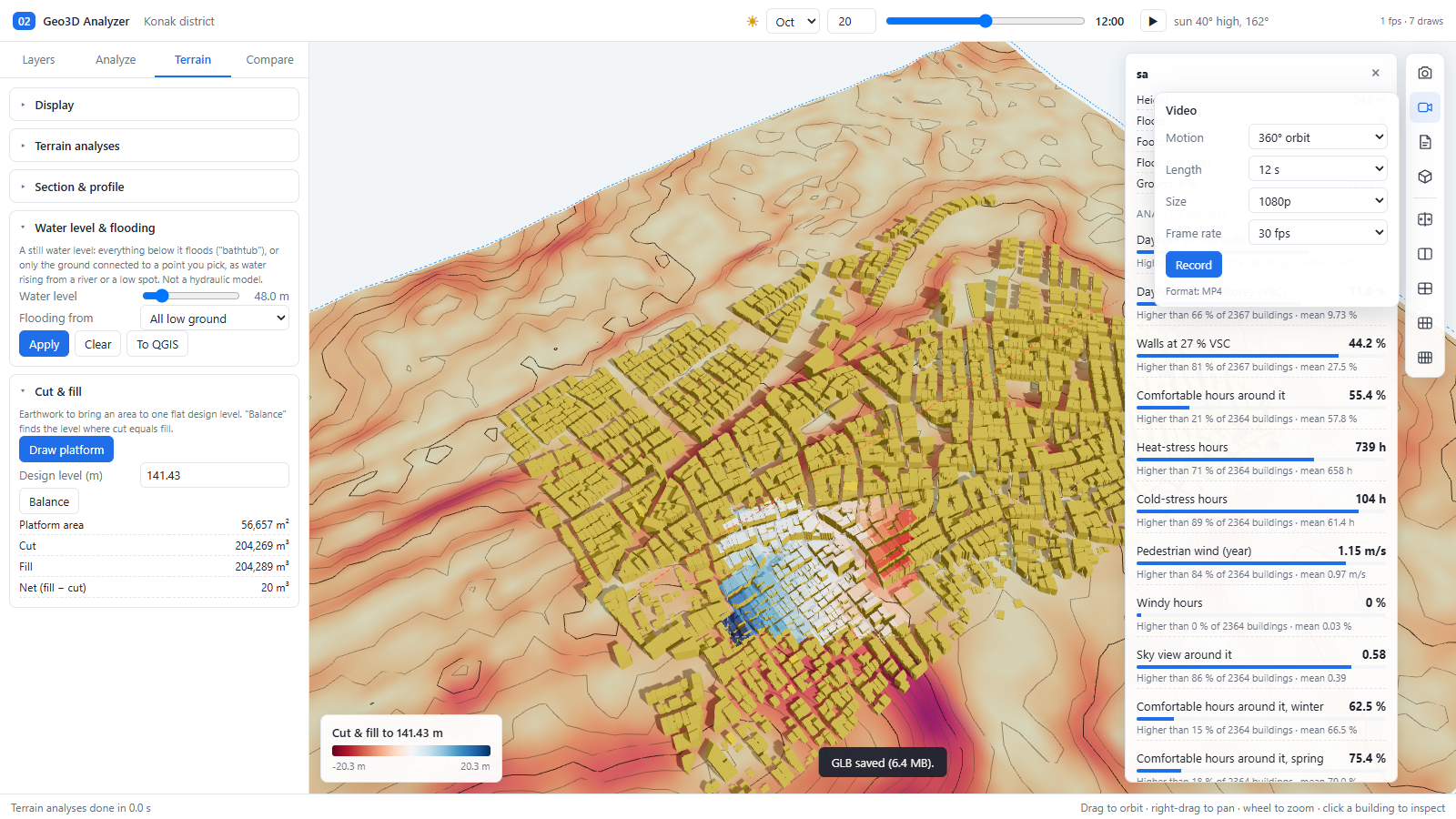The height and width of the screenshot is (819, 1456).
Task: Expand the Terrain analyses section
Action: (x=154, y=146)
